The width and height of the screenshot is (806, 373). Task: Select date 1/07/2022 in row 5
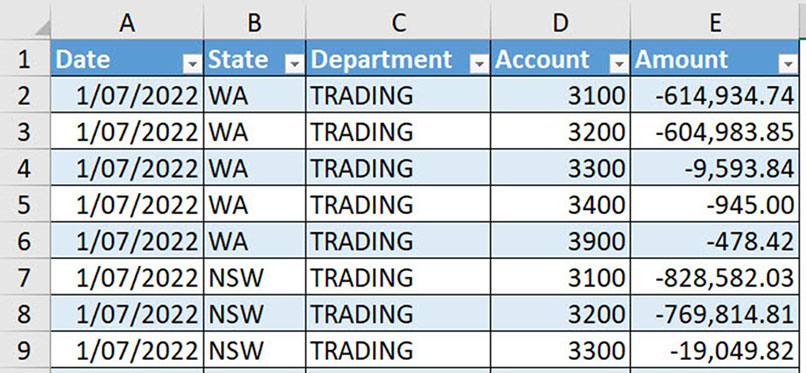tap(127, 204)
